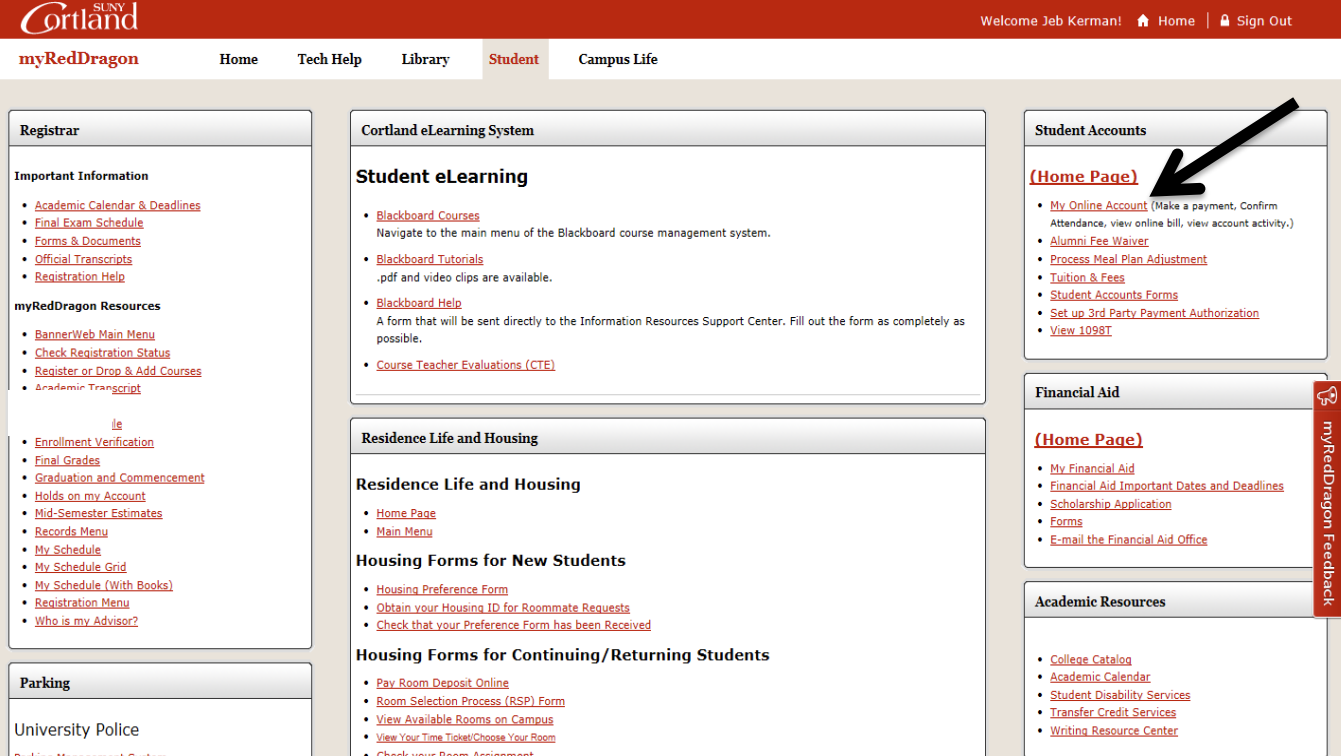The width and height of the screenshot is (1341, 756).
Task: Click Pay Room Deposit Online
Action: [x=442, y=682]
